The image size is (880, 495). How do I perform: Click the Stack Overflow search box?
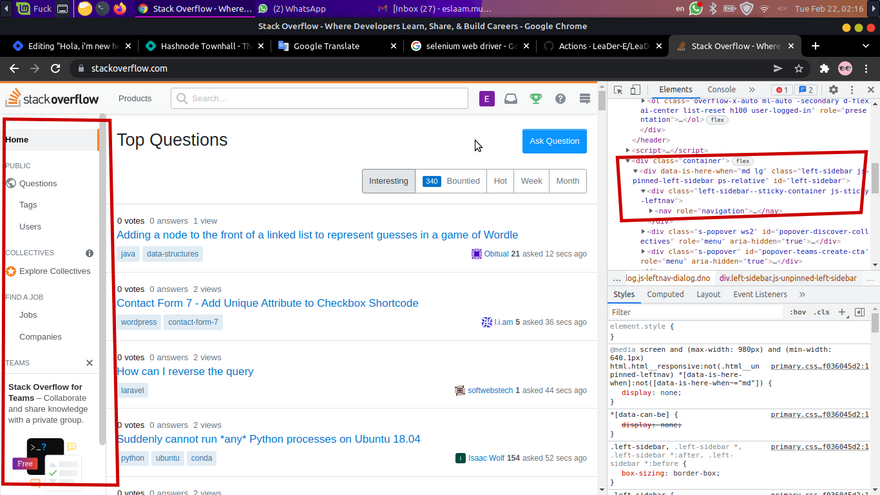(319, 98)
